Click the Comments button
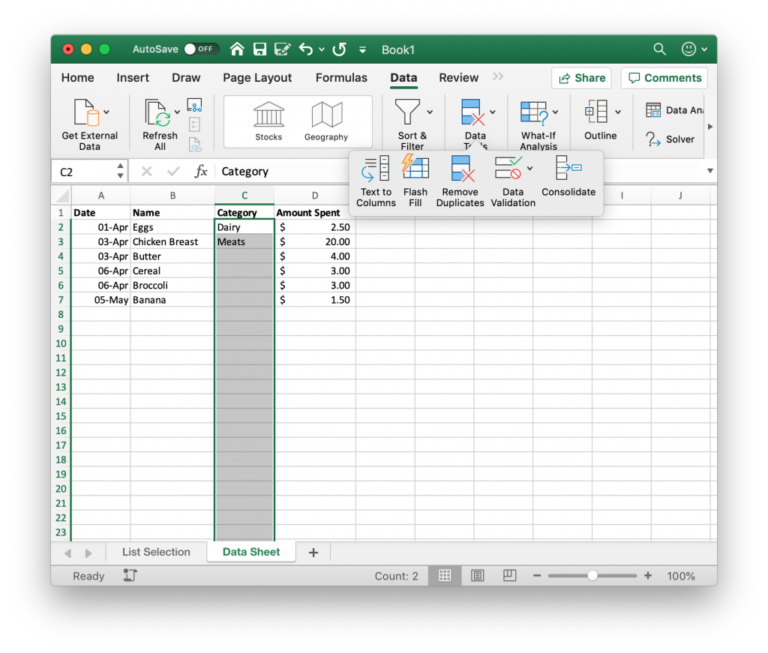This screenshot has height=653, width=768. tap(665, 78)
